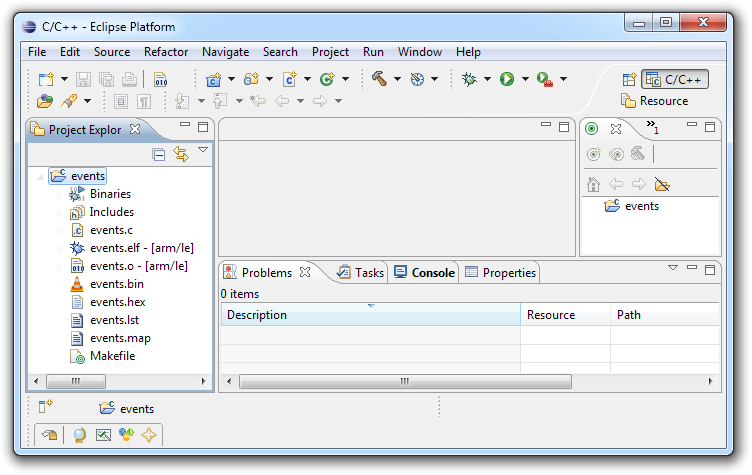The image size is (752, 475).
Task: Click the Save icon in toolbar
Action: pos(83,79)
